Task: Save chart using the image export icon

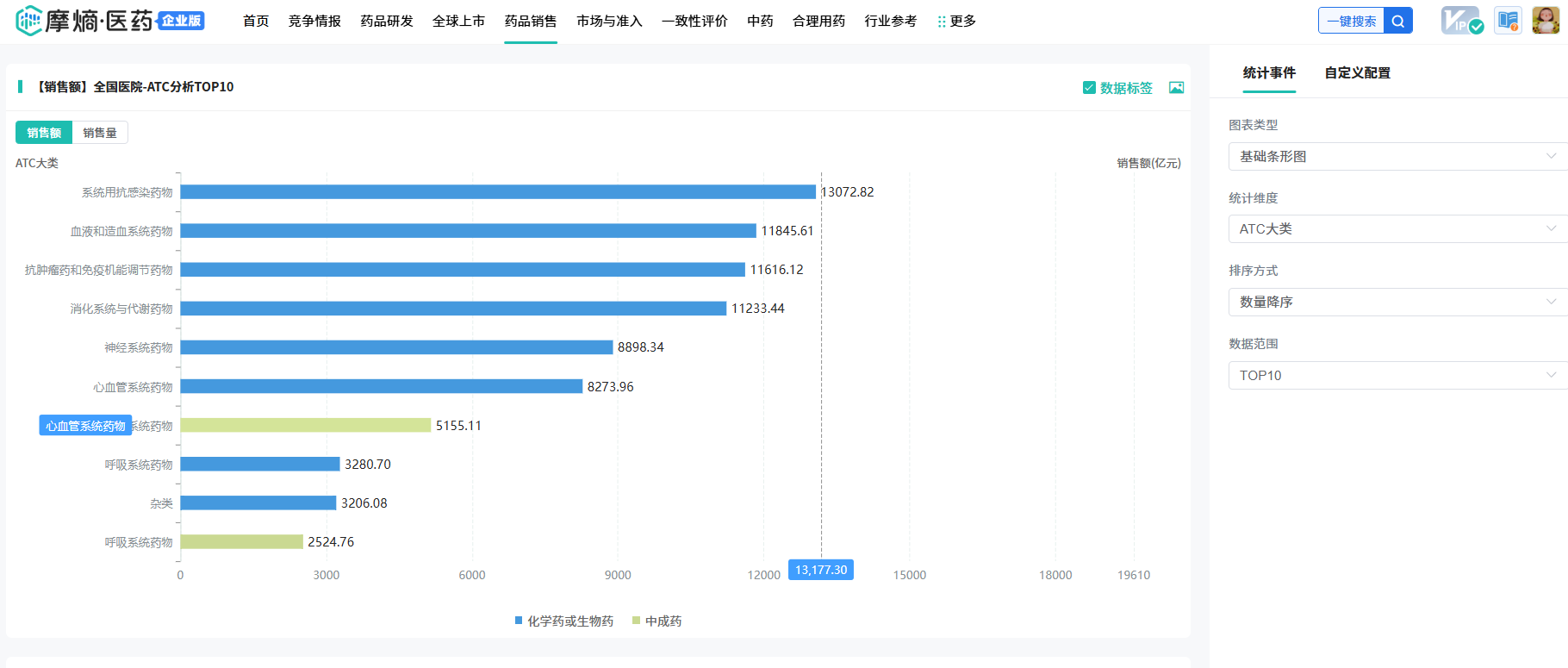Action: tap(1176, 88)
